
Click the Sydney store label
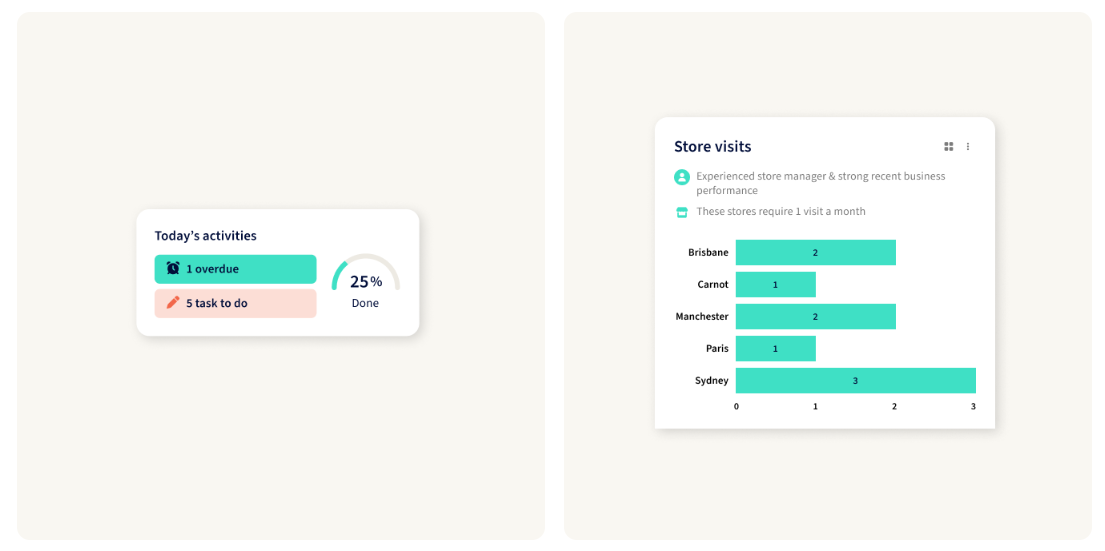tap(712, 381)
